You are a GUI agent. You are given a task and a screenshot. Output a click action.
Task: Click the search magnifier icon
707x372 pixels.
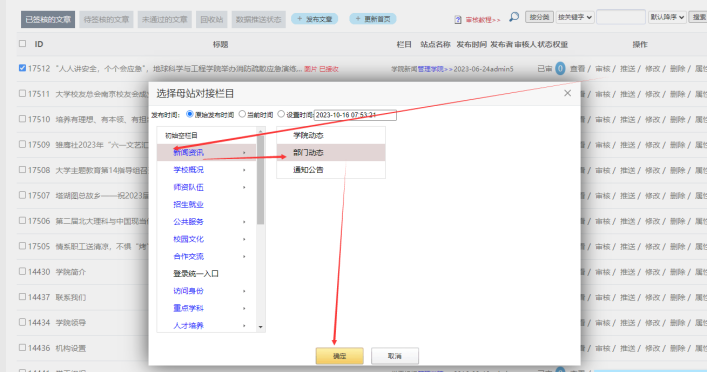tap(514, 17)
